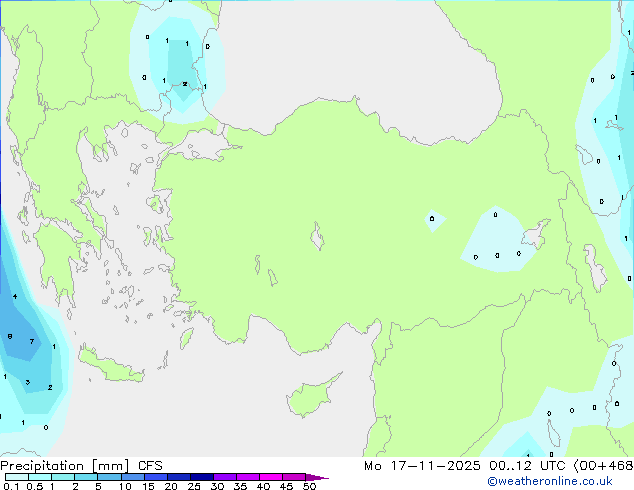The image size is (634, 490).
Task: Click the legend swatch between 2 and 5
Action: point(86,477)
